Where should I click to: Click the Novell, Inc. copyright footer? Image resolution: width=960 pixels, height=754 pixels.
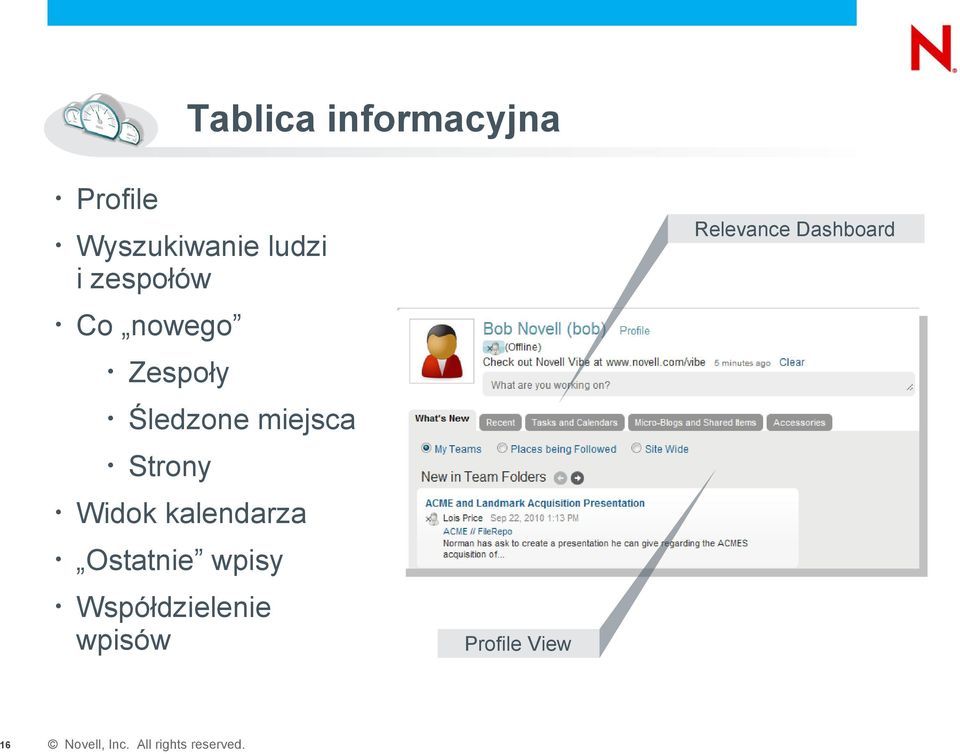click(146, 744)
